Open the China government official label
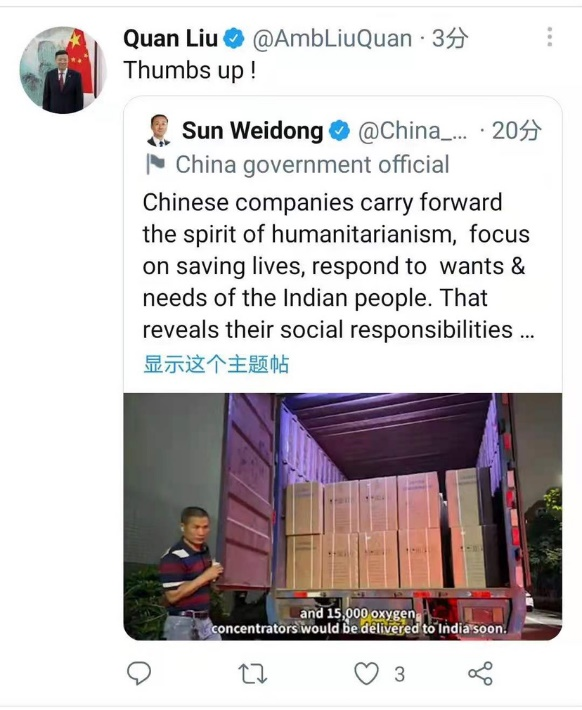The height and width of the screenshot is (710, 582). point(313,165)
